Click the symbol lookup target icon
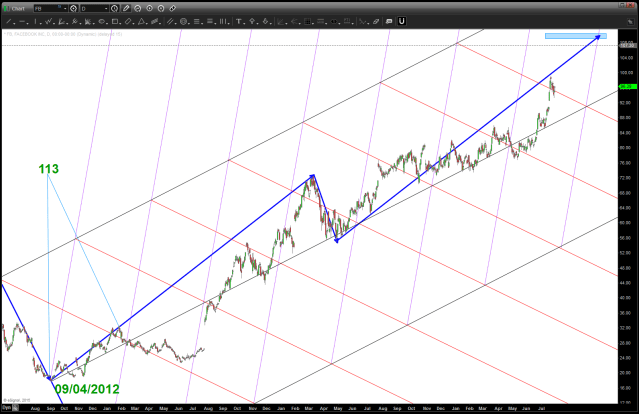The height and width of the screenshot is (414, 639). point(73,8)
